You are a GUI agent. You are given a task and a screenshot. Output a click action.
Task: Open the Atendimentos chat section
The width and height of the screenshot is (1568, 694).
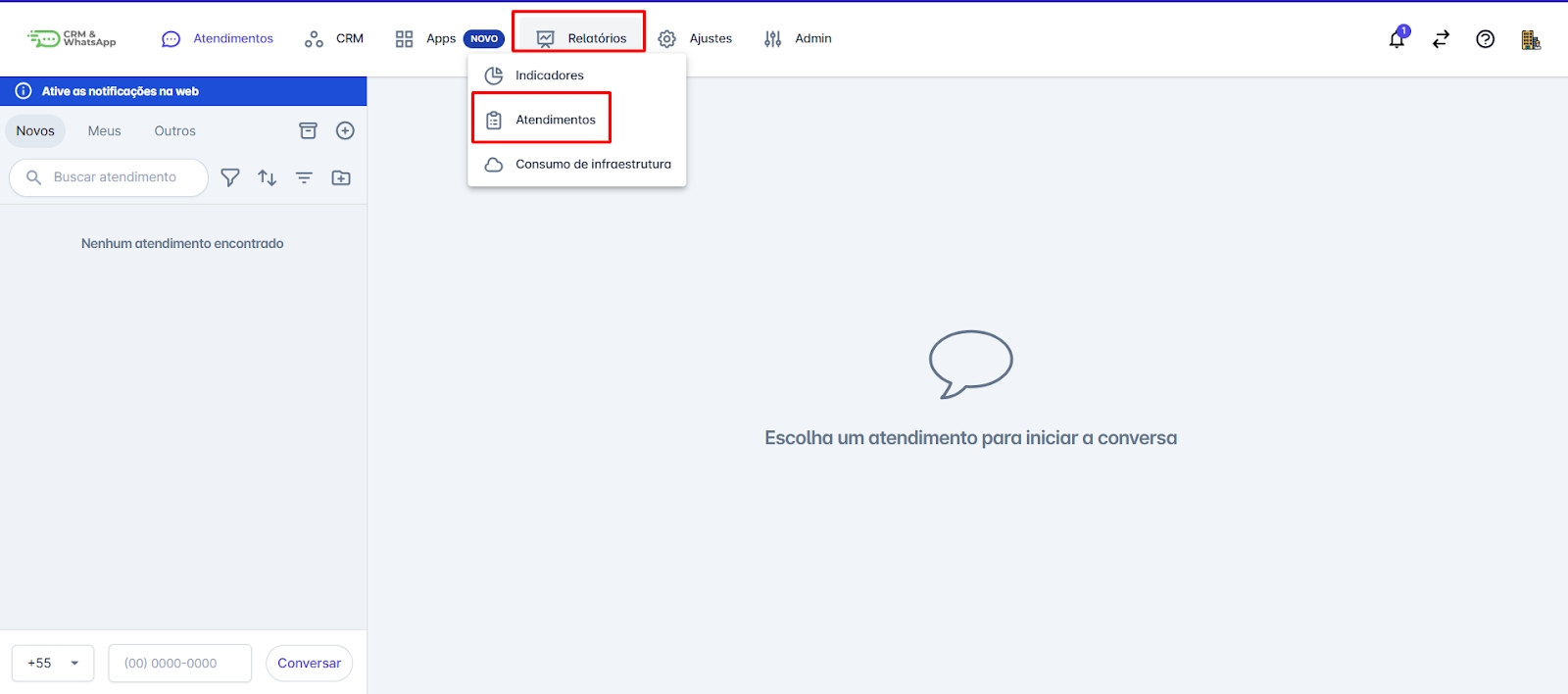[x=218, y=38]
